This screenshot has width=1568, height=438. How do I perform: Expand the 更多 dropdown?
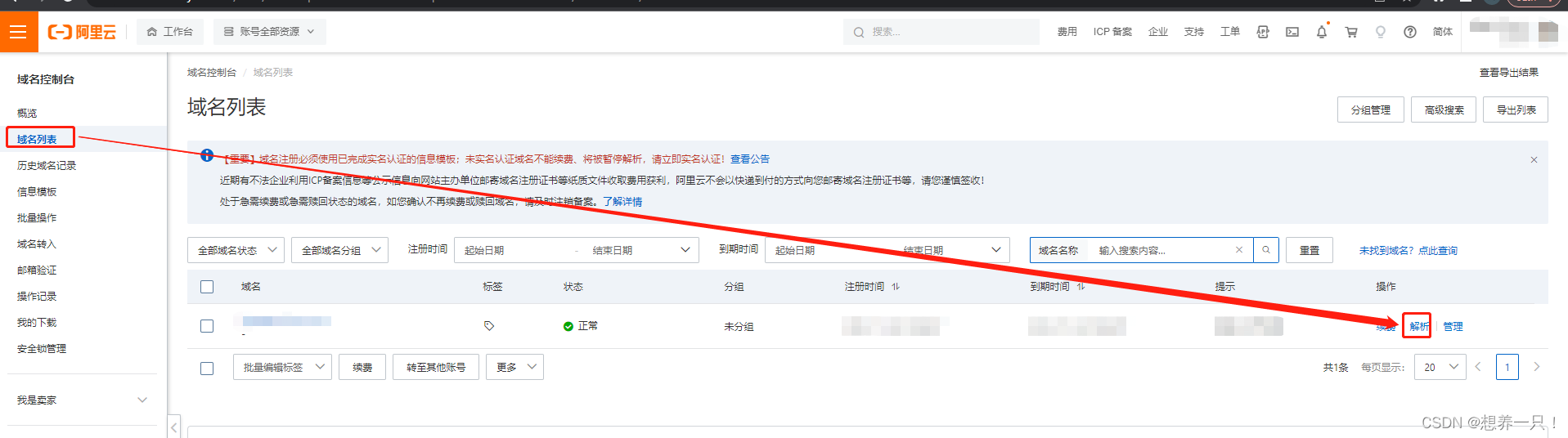[x=514, y=367]
